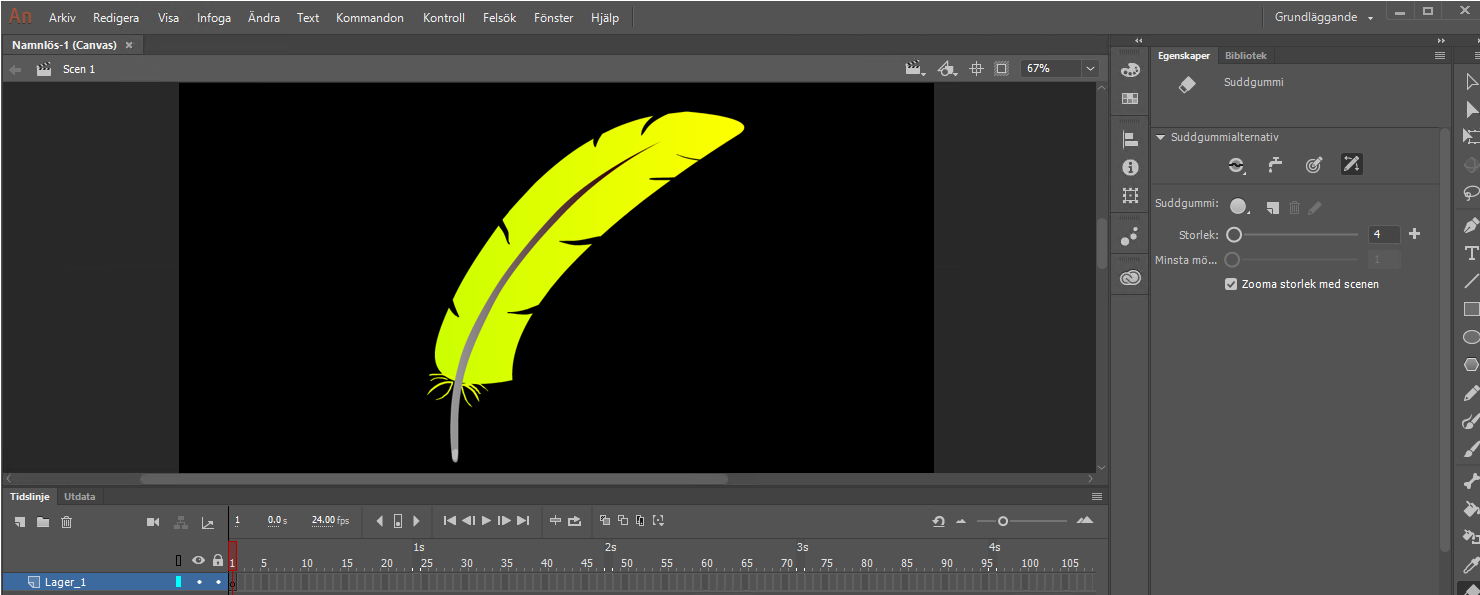Open the Transform panel icon
The height and width of the screenshot is (595, 1480).
tap(1130, 195)
